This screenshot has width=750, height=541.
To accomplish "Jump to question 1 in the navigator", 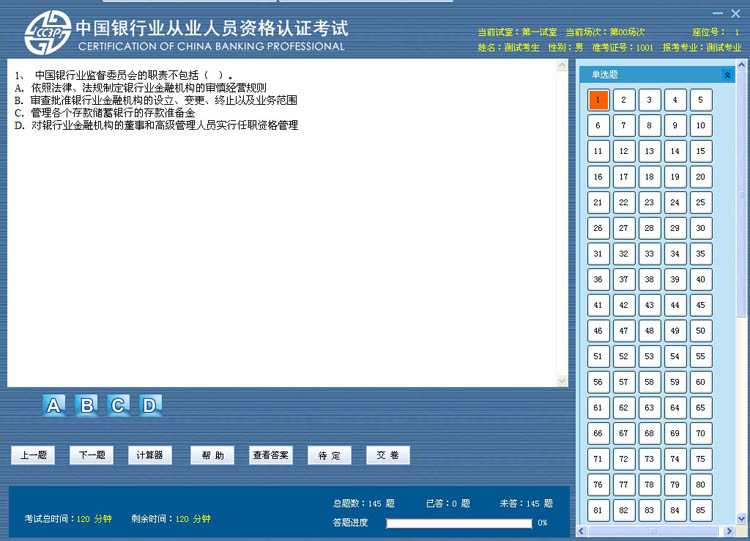I will [x=598, y=100].
